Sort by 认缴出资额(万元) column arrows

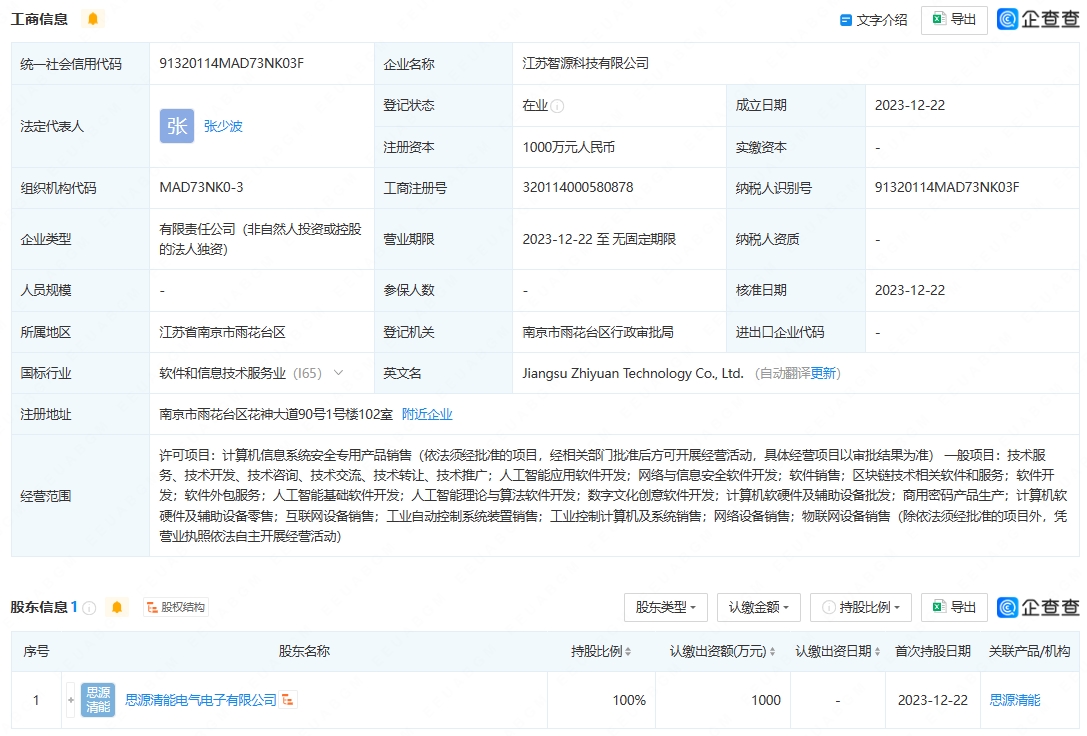pos(772,651)
